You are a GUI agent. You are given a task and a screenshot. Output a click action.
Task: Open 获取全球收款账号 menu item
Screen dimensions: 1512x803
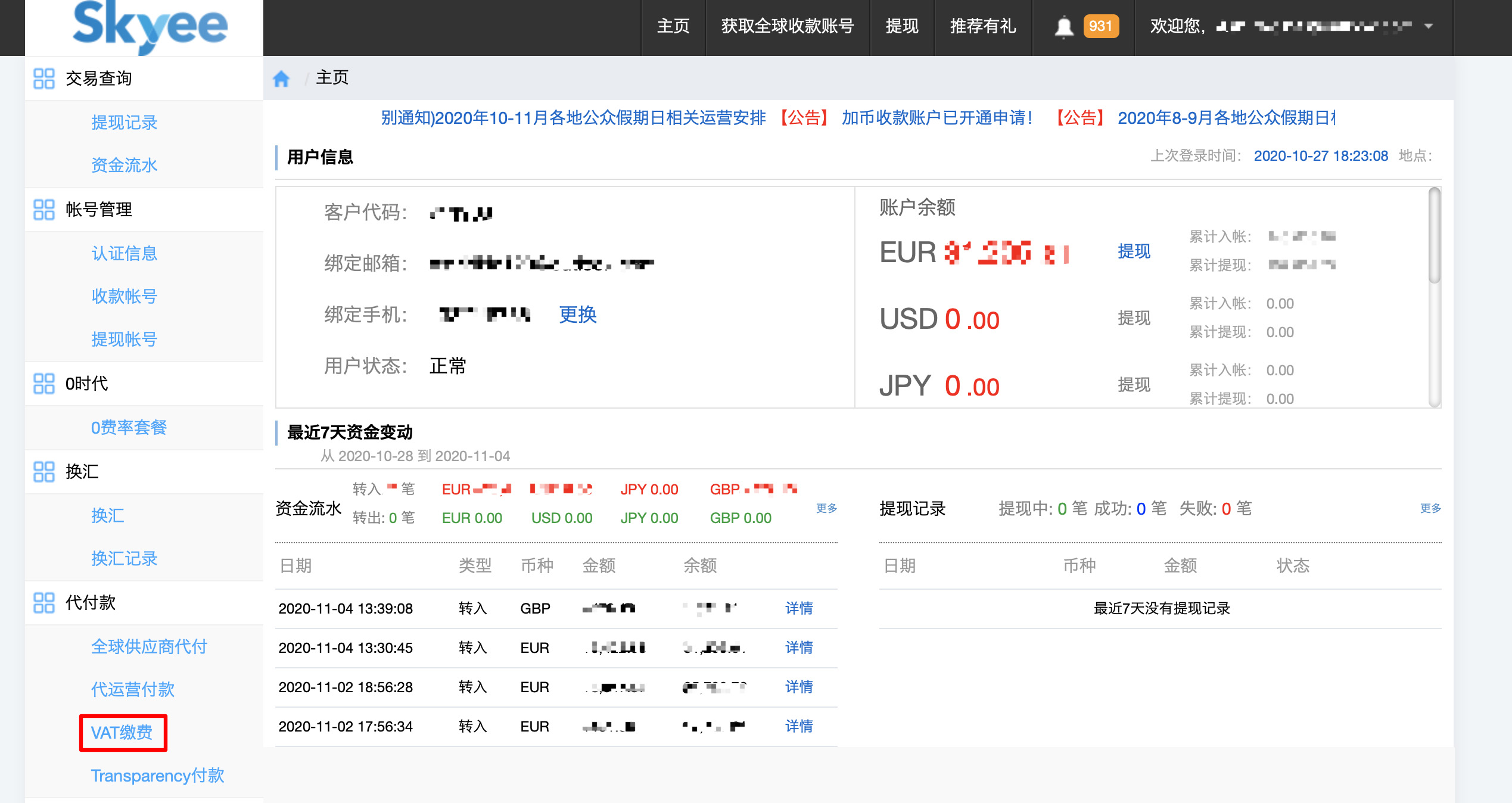[788, 26]
